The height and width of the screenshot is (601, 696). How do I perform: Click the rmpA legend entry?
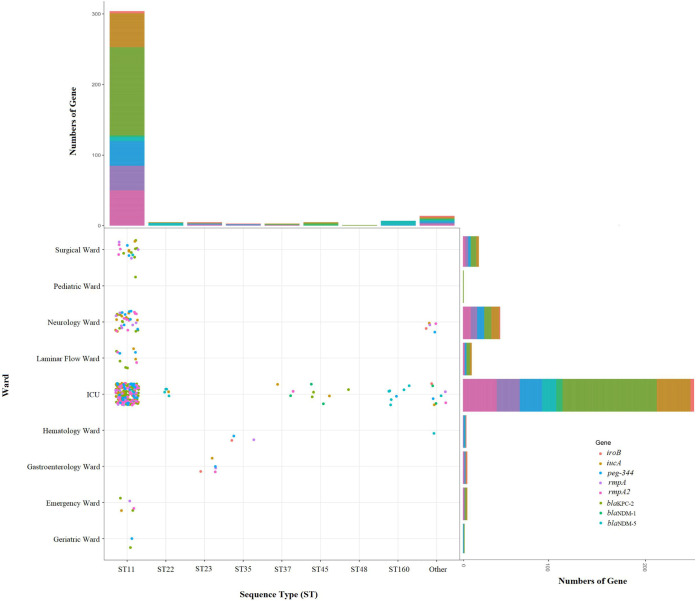613,482
